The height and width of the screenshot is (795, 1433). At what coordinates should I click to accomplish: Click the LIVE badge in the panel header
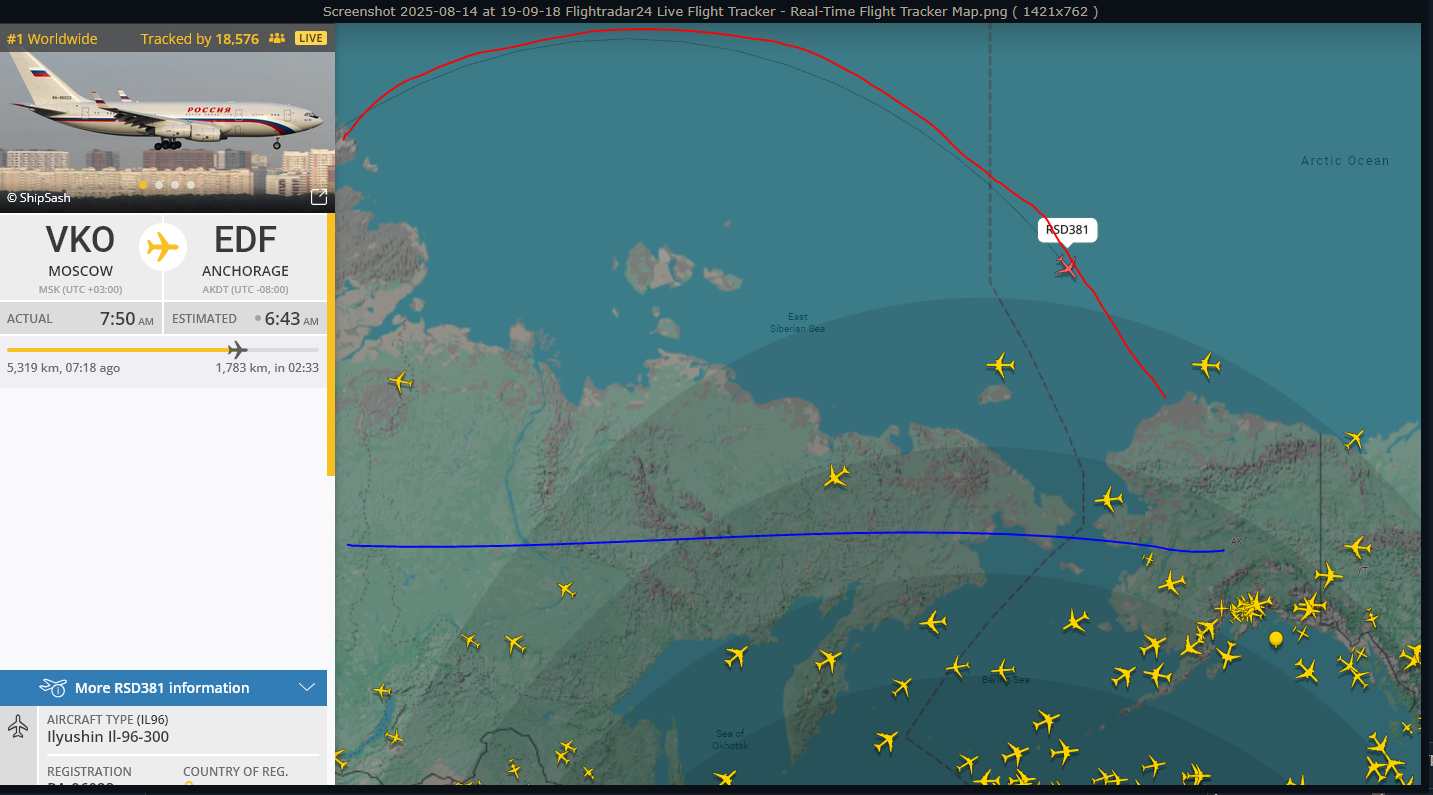tap(311, 39)
